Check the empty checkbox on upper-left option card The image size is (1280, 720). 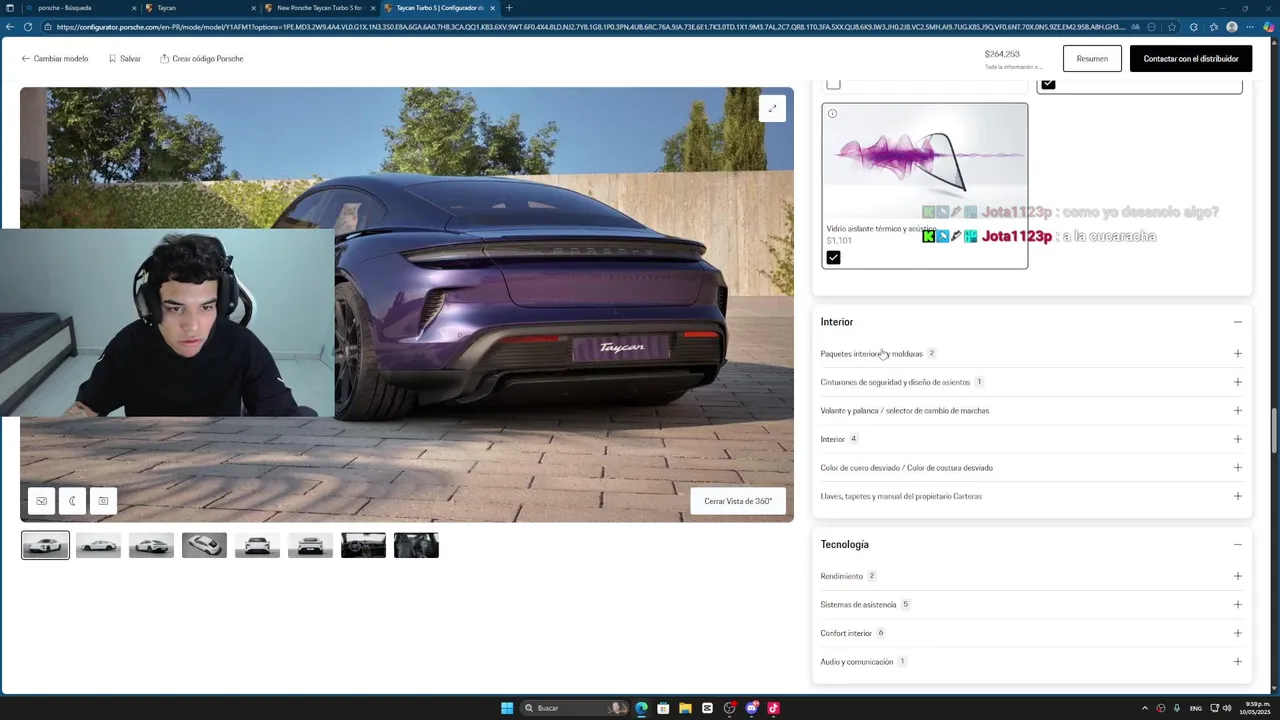(x=833, y=84)
